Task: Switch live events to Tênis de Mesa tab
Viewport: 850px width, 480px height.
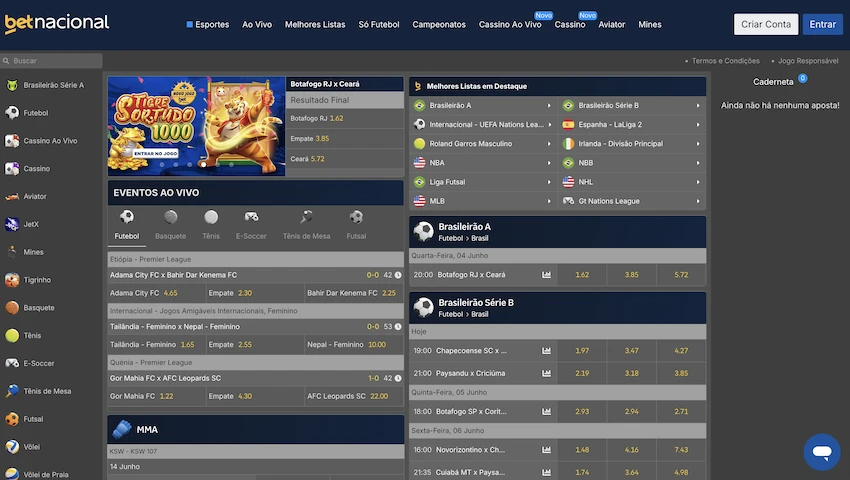Action: pyautogui.click(x=306, y=225)
